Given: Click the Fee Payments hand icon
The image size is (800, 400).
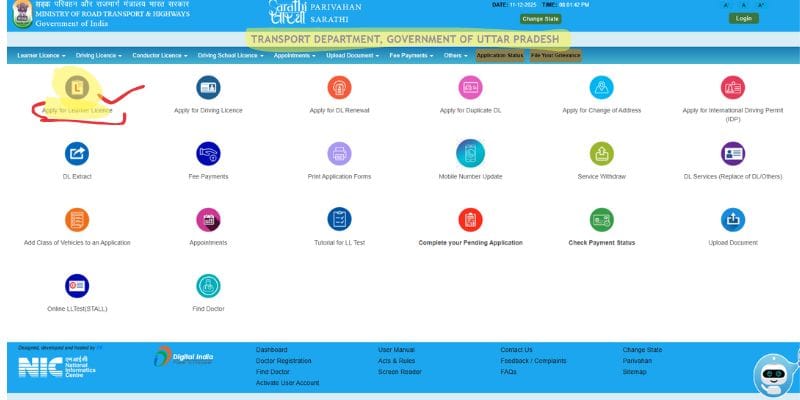Looking at the screenshot, I should click(x=208, y=154).
